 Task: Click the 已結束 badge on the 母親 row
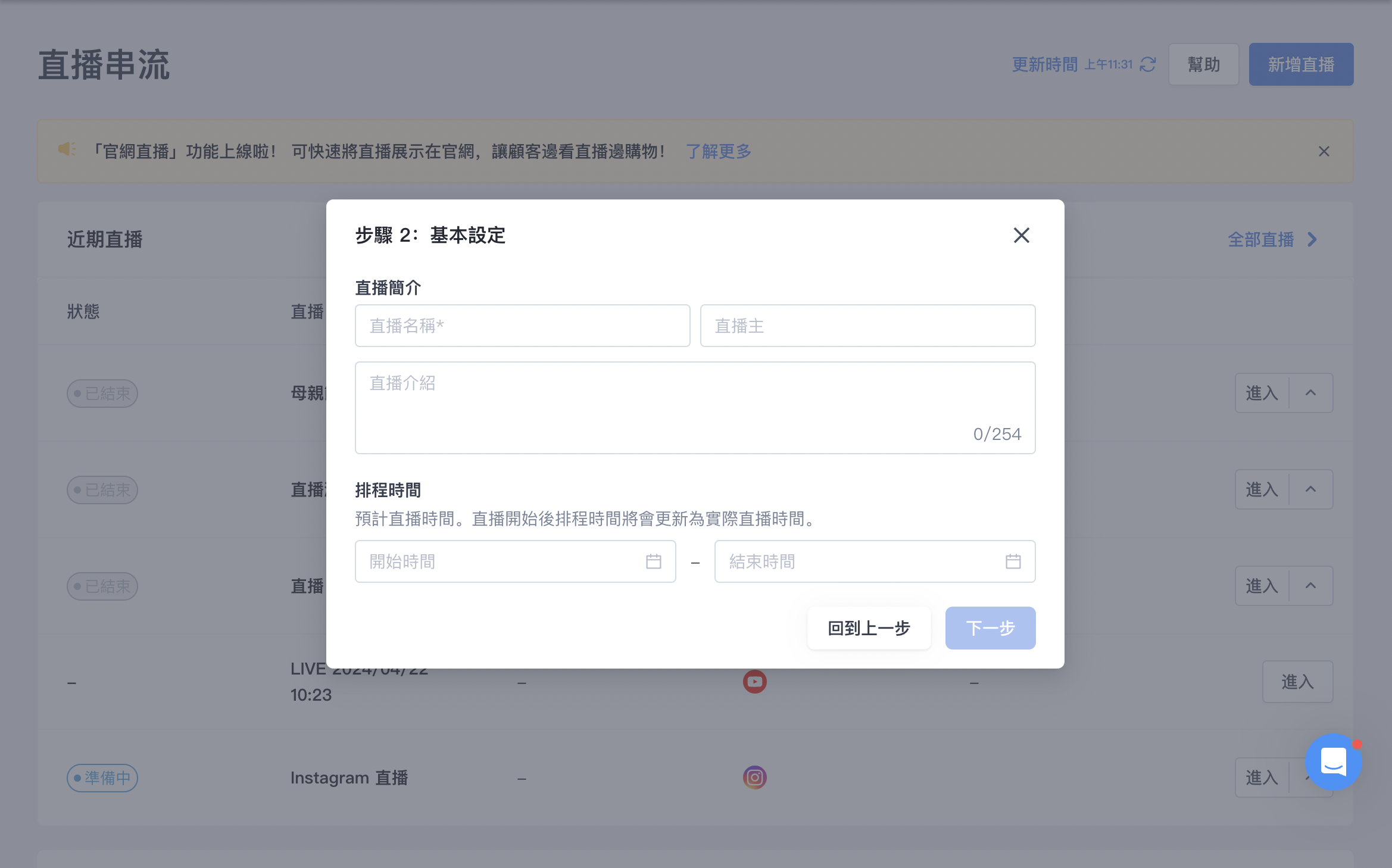[x=102, y=394]
